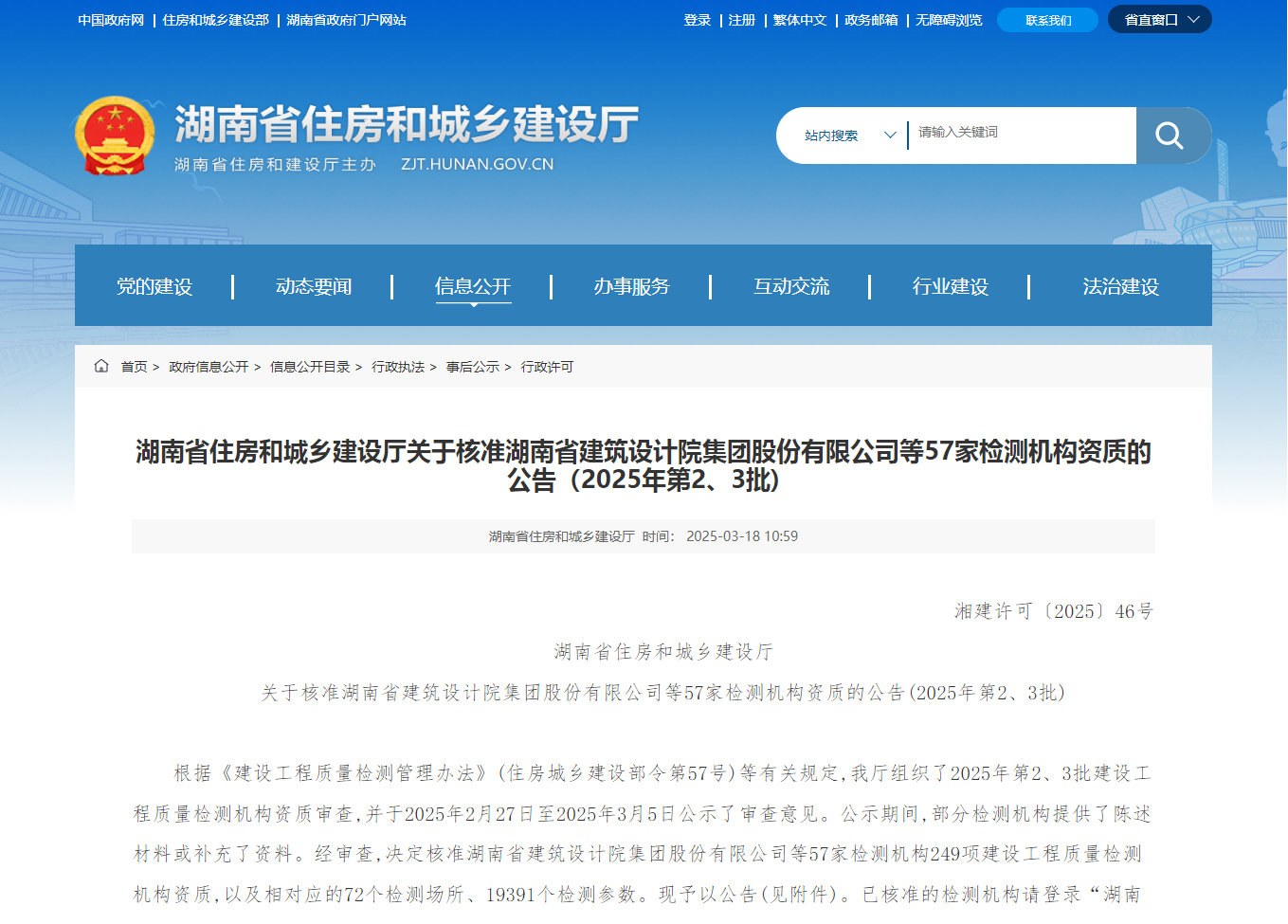Click the magnifier search icon button
The width and height of the screenshot is (1288, 924).
click(x=1173, y=136)
